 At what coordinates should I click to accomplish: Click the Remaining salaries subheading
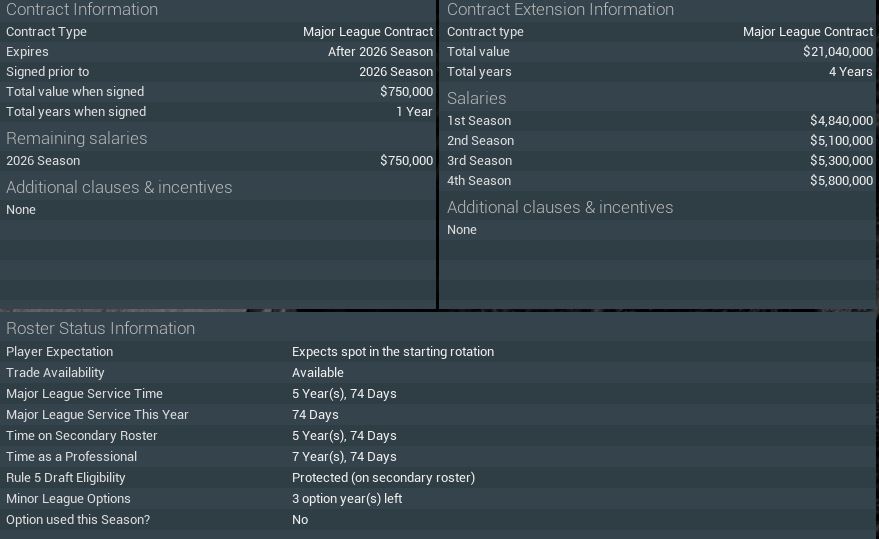point(76,138)
